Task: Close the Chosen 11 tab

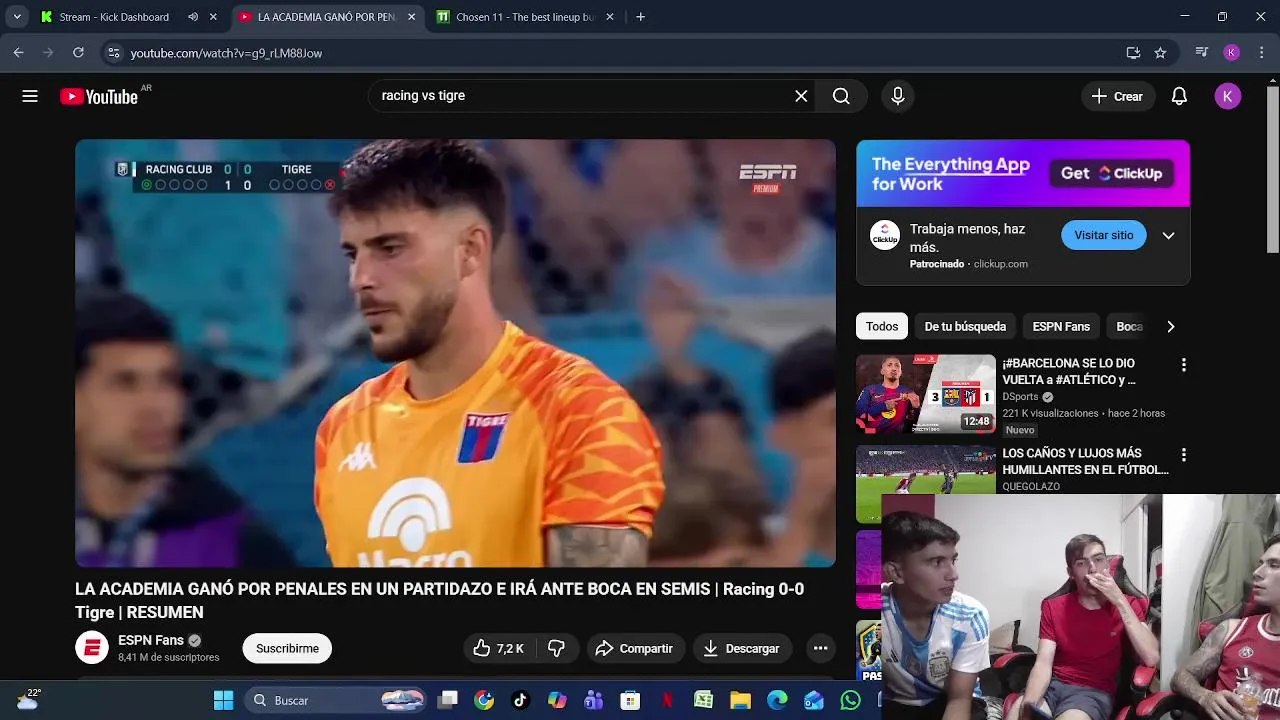Action: 611,17
